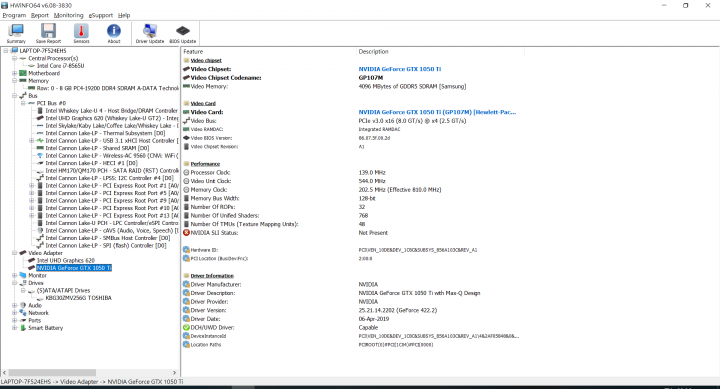Click the Driver Date value 06-Apr-2019

coord(373,319)
